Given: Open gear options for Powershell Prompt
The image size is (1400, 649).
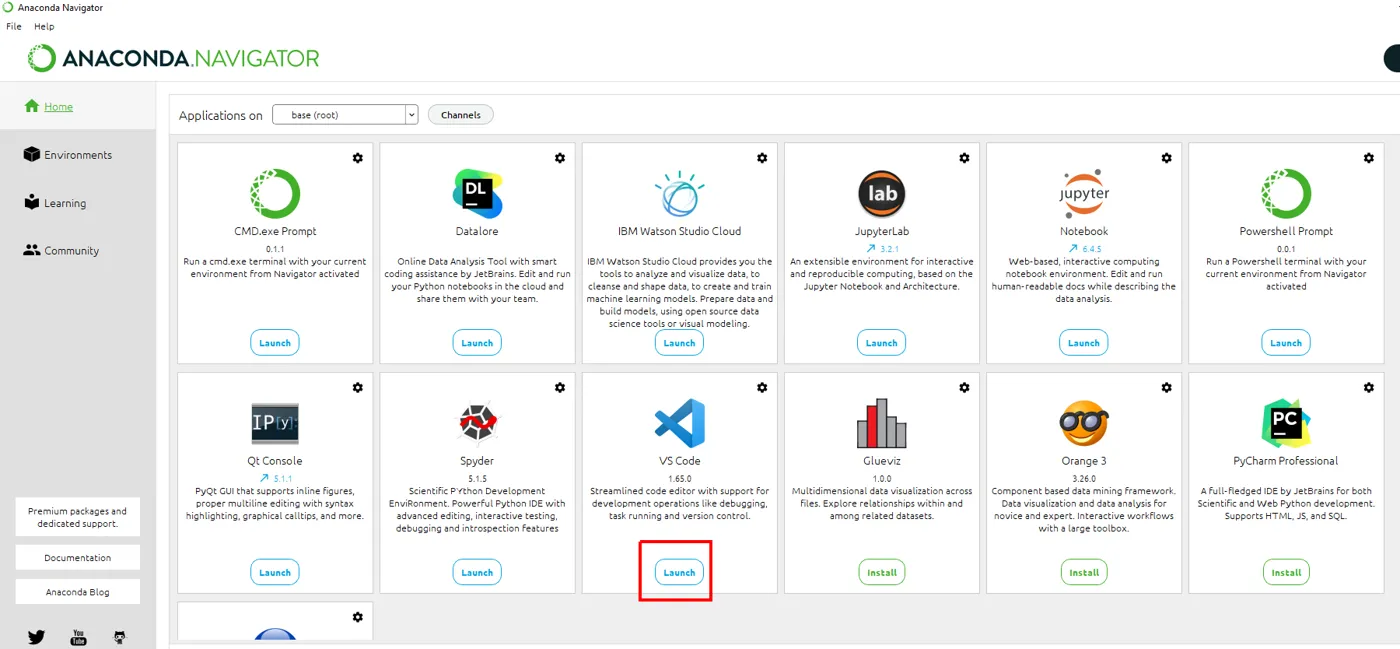Looking at the screenshot, I should [1369, 158].
